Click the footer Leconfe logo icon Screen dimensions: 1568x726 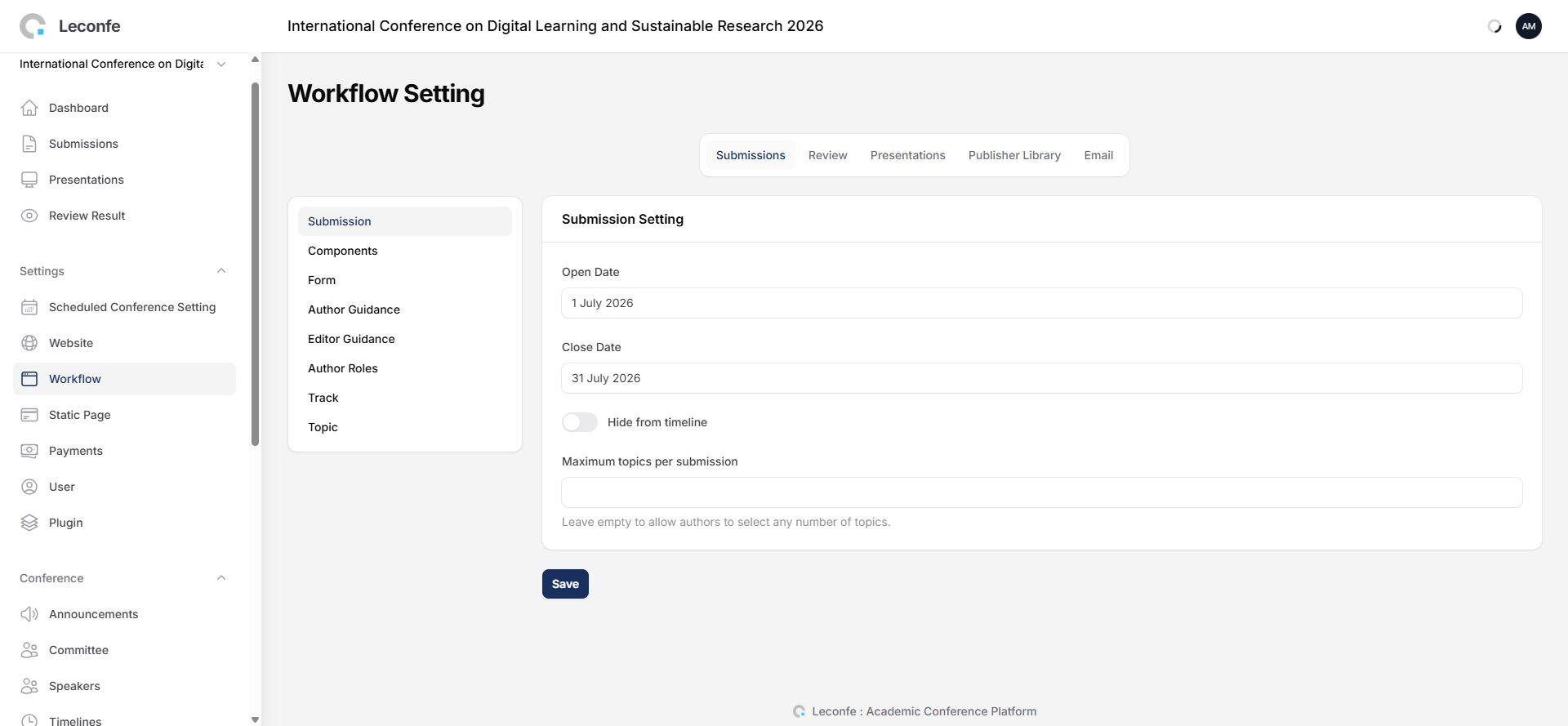click(x=799, y=711)
